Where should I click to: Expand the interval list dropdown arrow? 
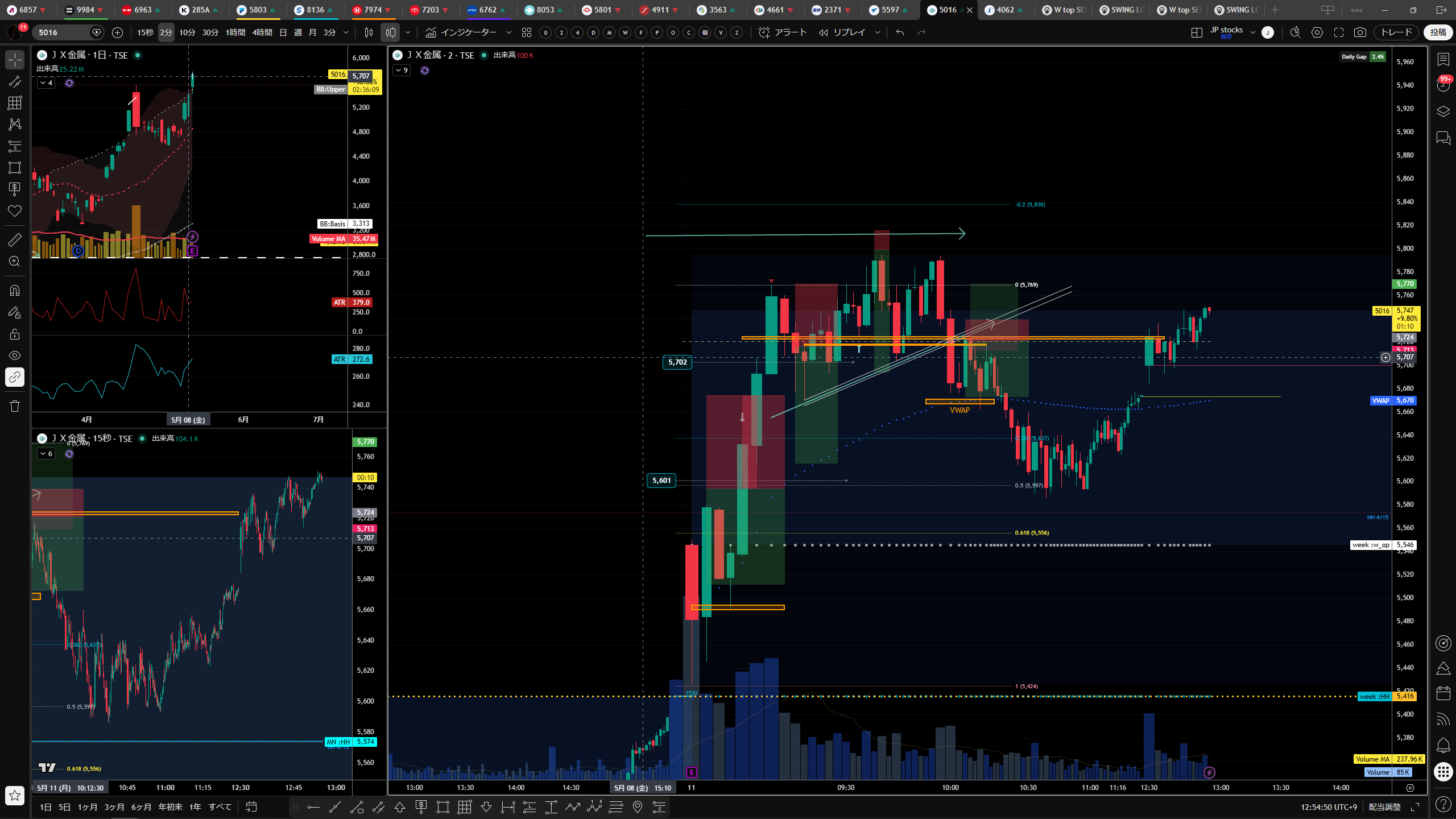[x=346, y=32]
